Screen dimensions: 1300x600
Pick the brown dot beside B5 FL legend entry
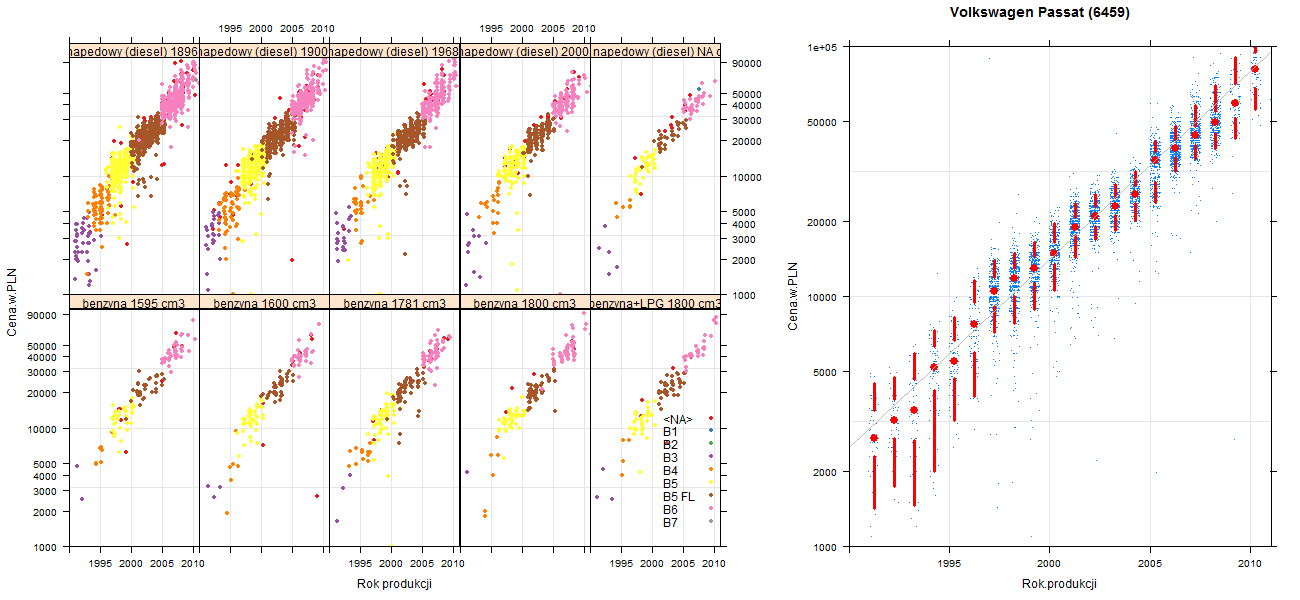(x=710, y=496)
